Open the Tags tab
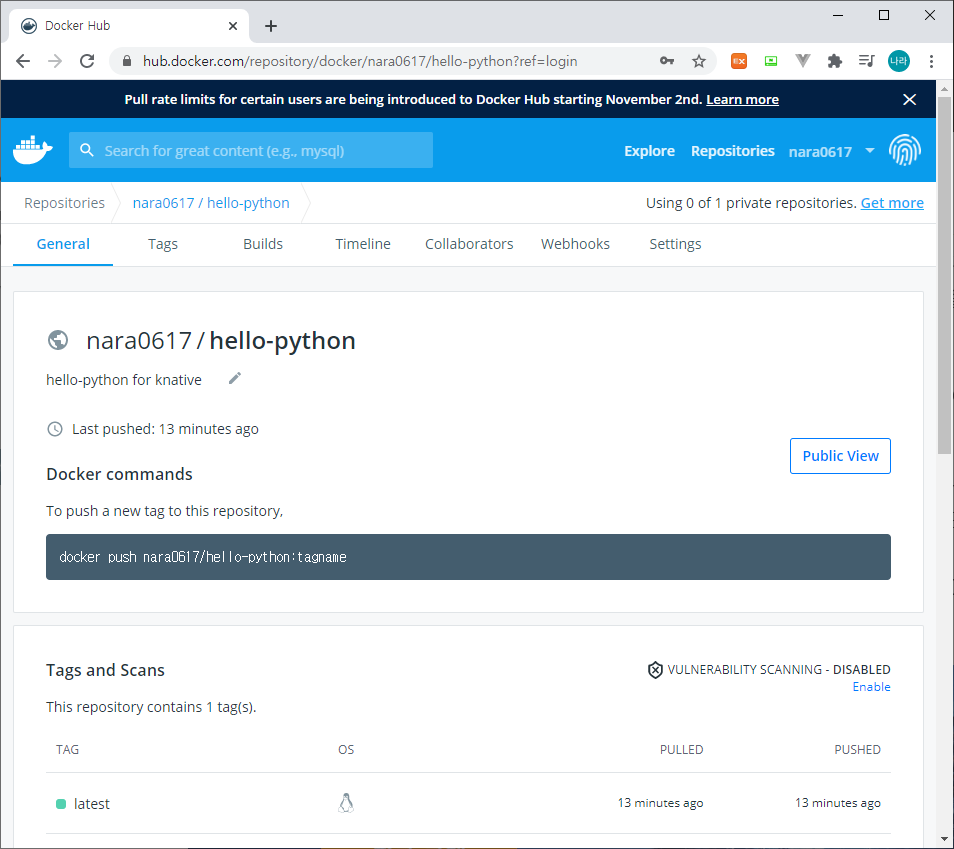 click(x=162, y=244)
